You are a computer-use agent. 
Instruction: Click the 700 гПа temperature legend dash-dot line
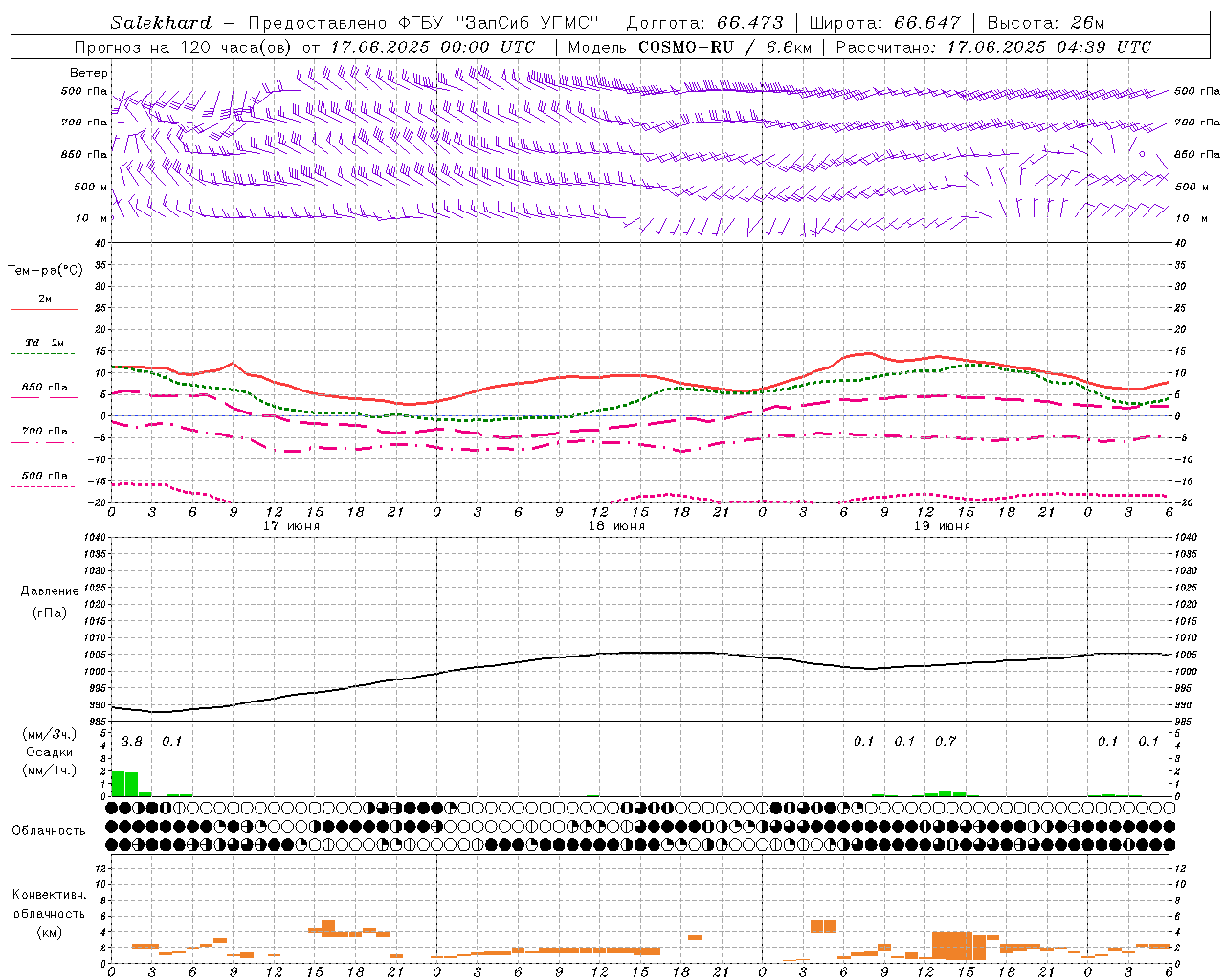44,443
